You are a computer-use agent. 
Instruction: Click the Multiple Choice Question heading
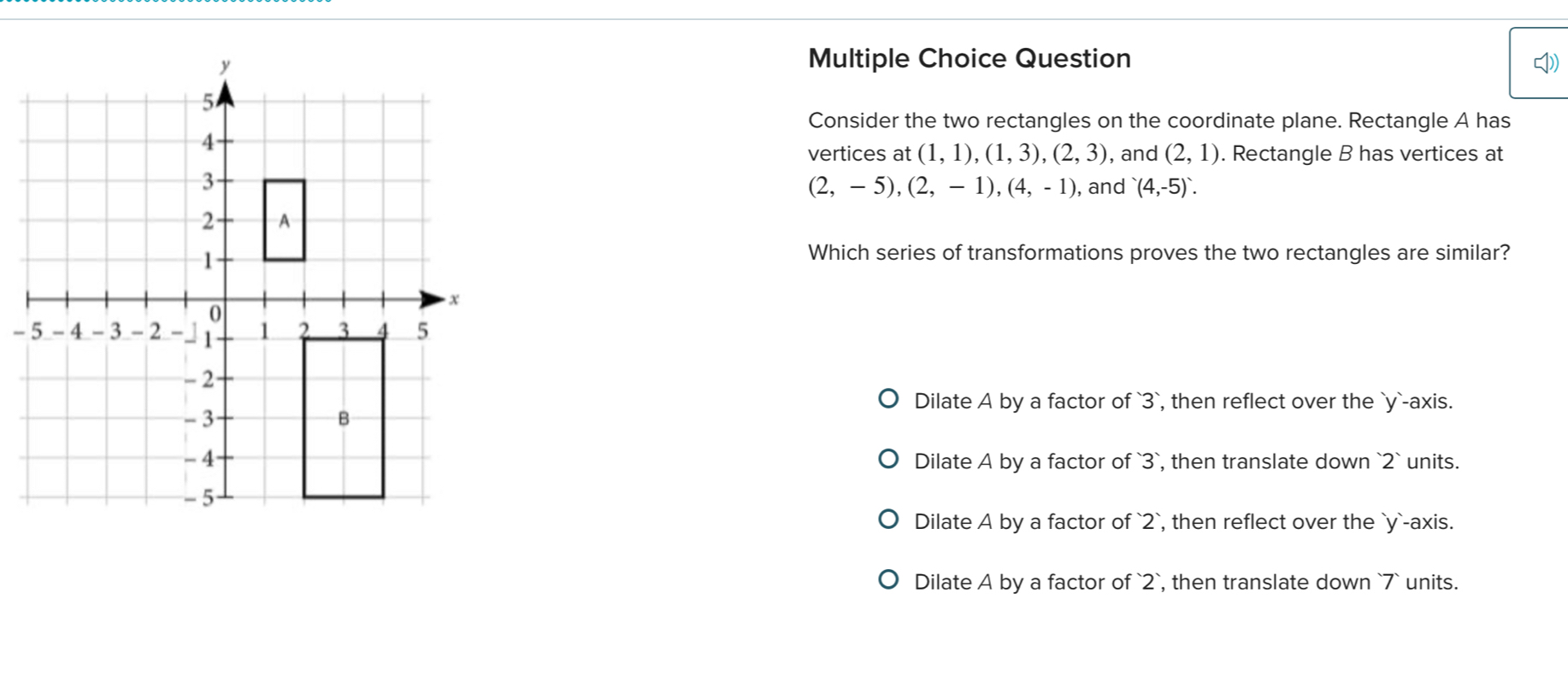click(x=970, y=58)
